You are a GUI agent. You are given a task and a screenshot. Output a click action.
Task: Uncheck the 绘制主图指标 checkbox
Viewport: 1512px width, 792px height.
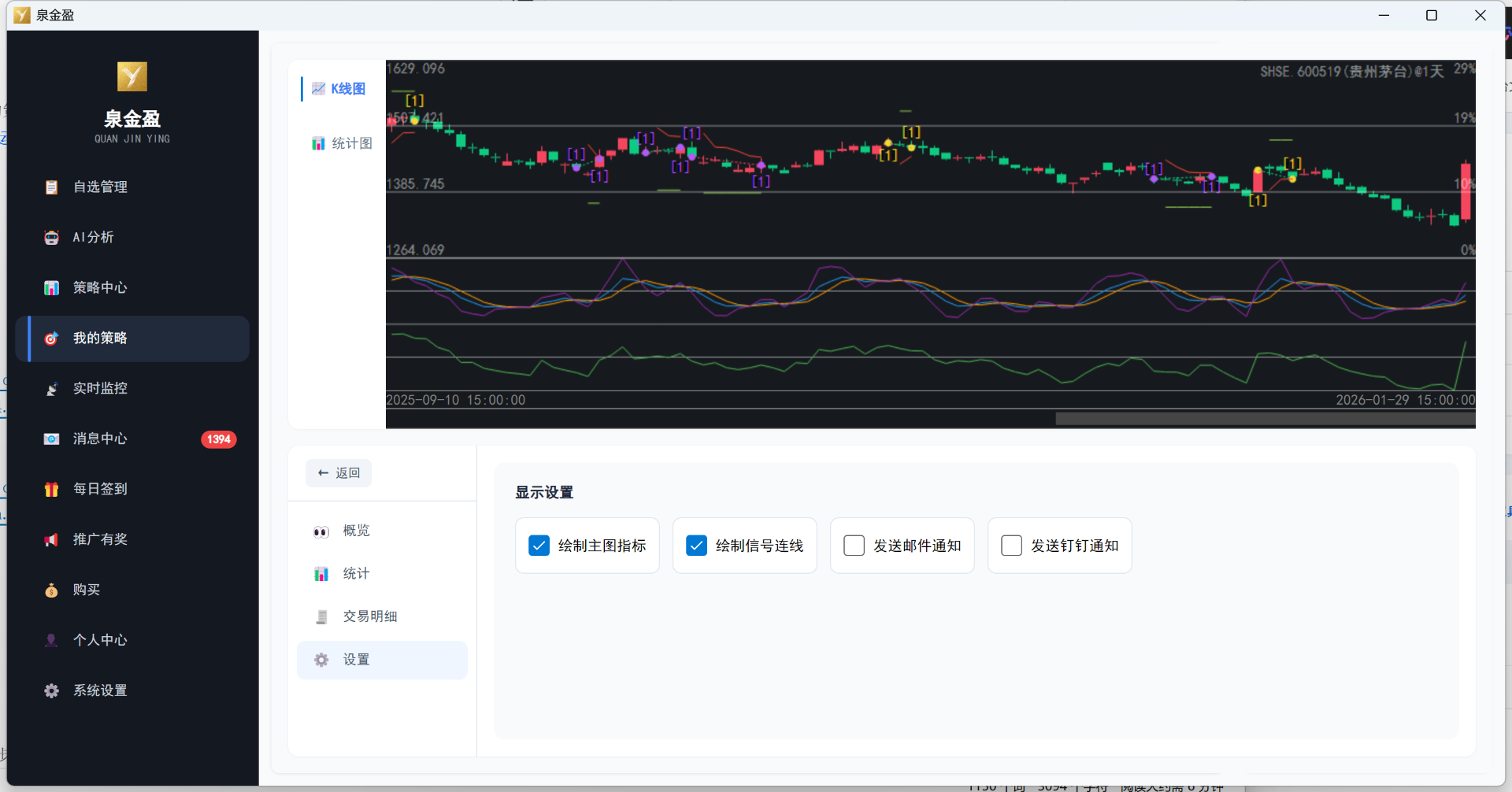539,546
